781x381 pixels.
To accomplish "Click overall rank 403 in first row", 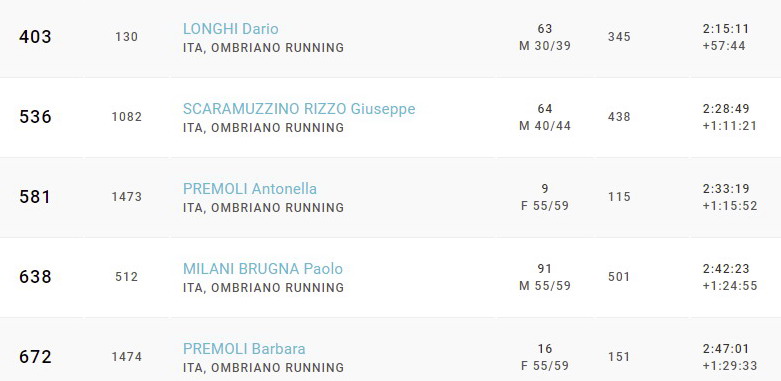I will [35, 37].
